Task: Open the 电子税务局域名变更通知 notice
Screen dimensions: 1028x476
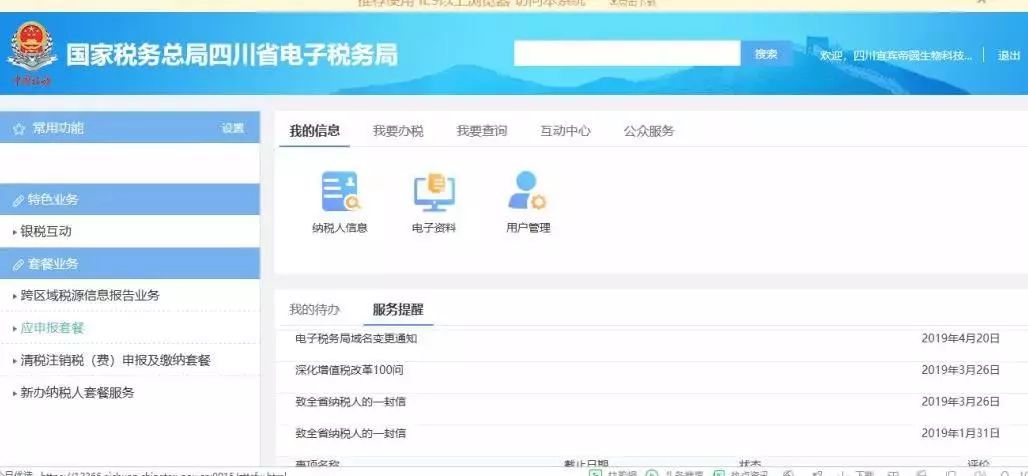Action: (x=356, y=338)
